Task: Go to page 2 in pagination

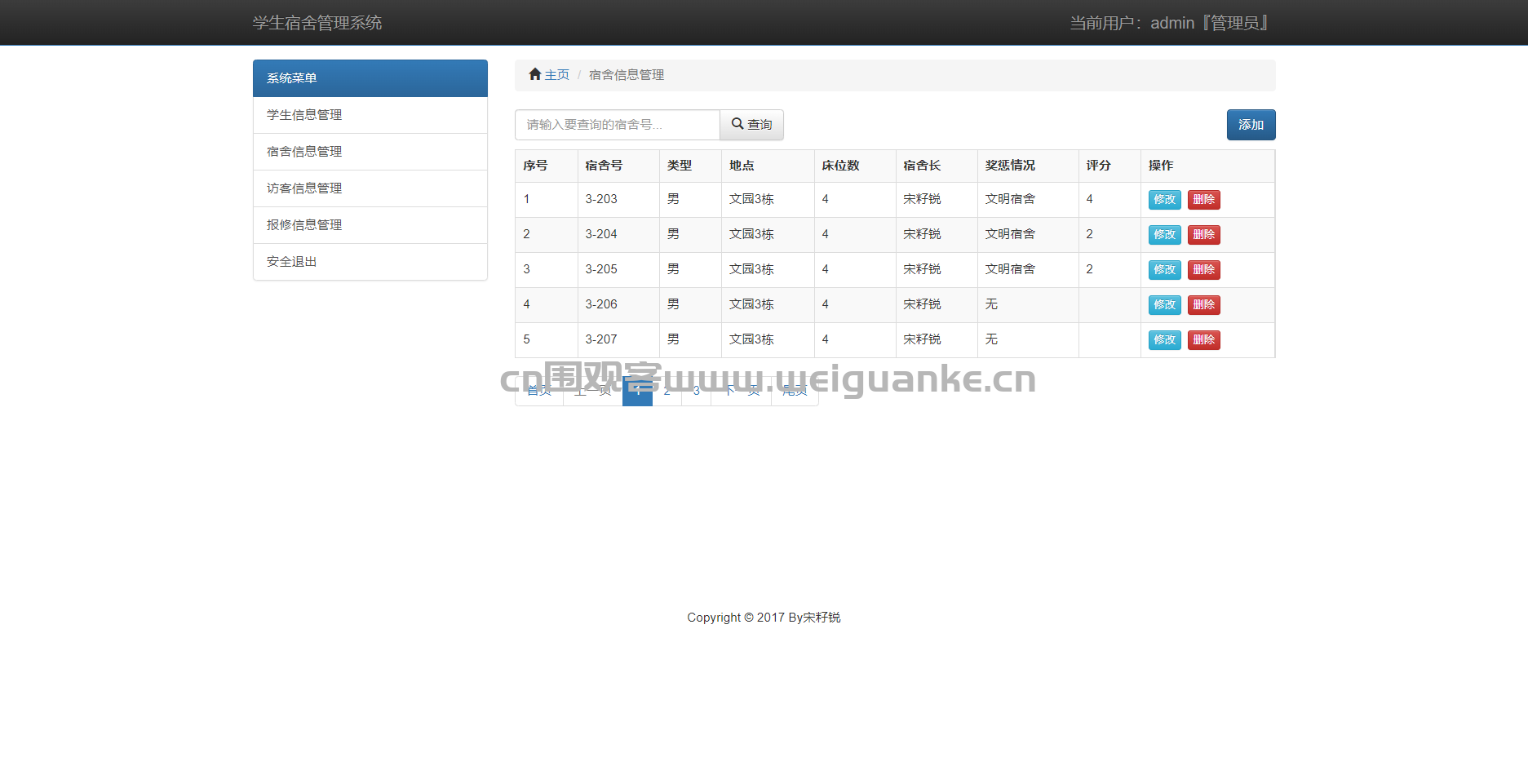Action: [667, 391]
